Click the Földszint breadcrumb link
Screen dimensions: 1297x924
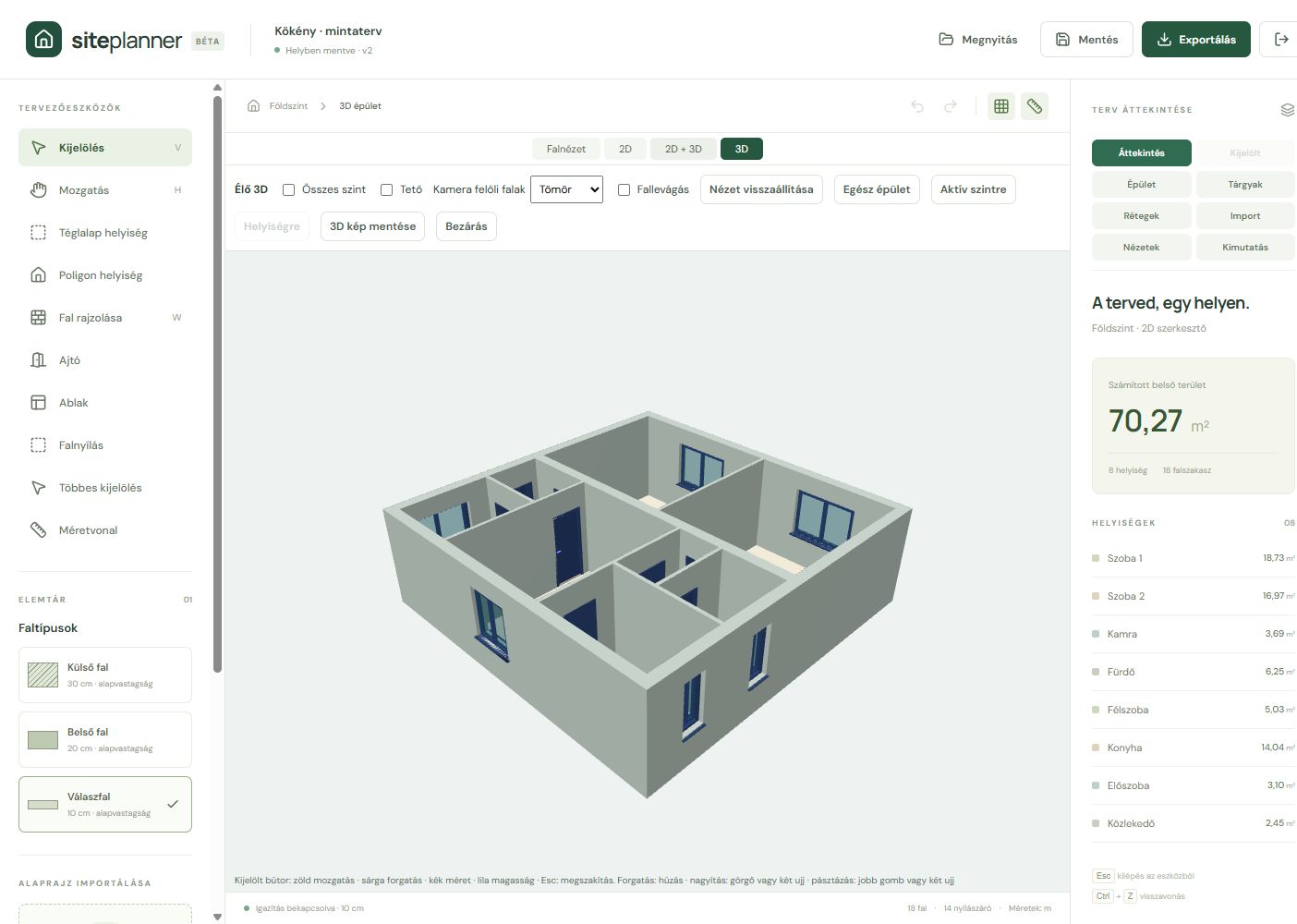click(288, 106)
